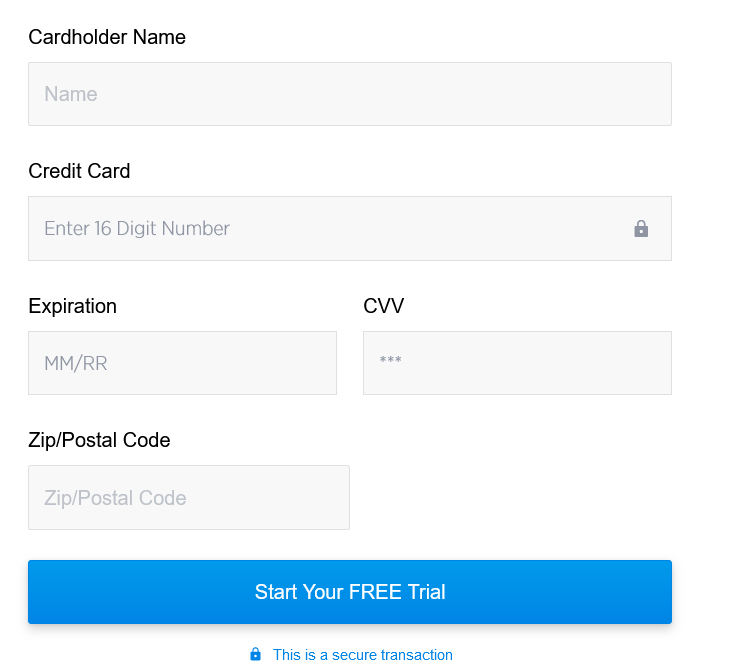Click the word FREE on the trial button
This screenshot has width=732, height=672.
(376, 592)
